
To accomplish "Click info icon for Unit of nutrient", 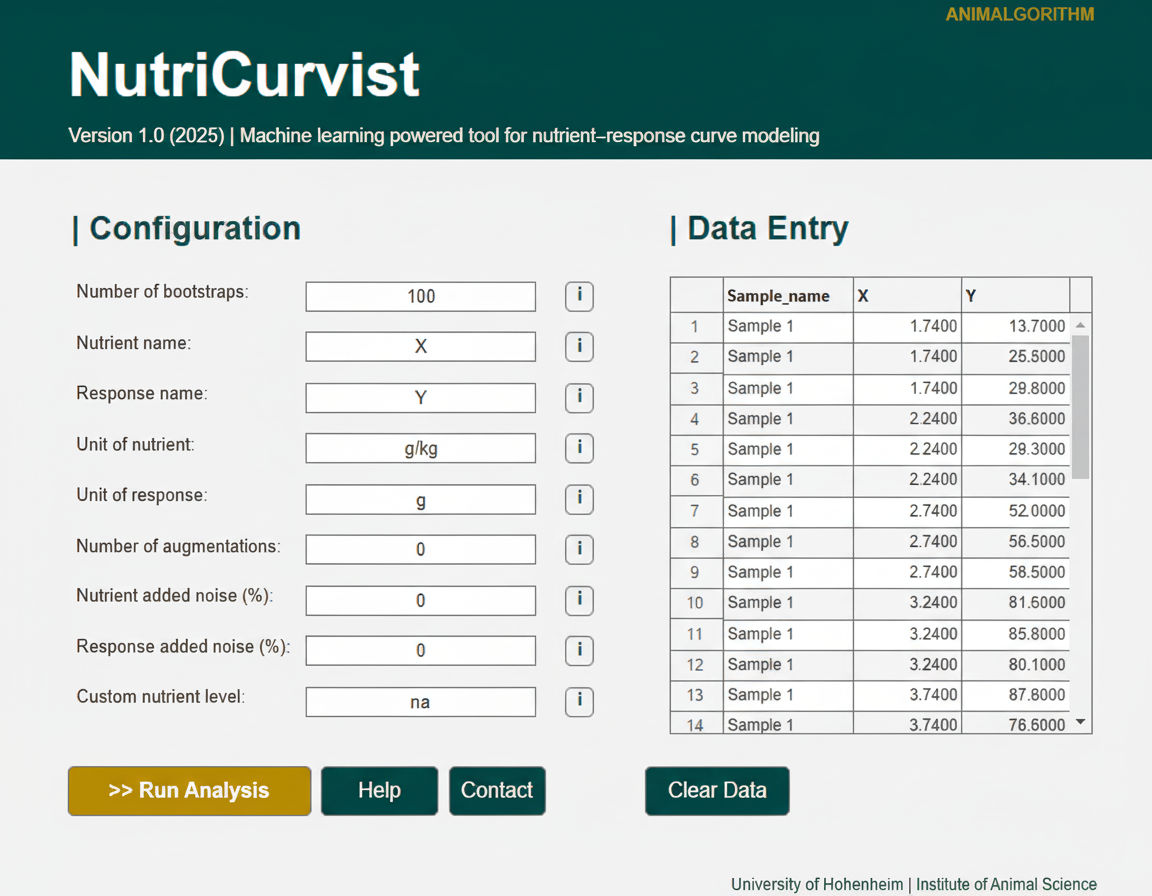I will click(x=579, y=448).
